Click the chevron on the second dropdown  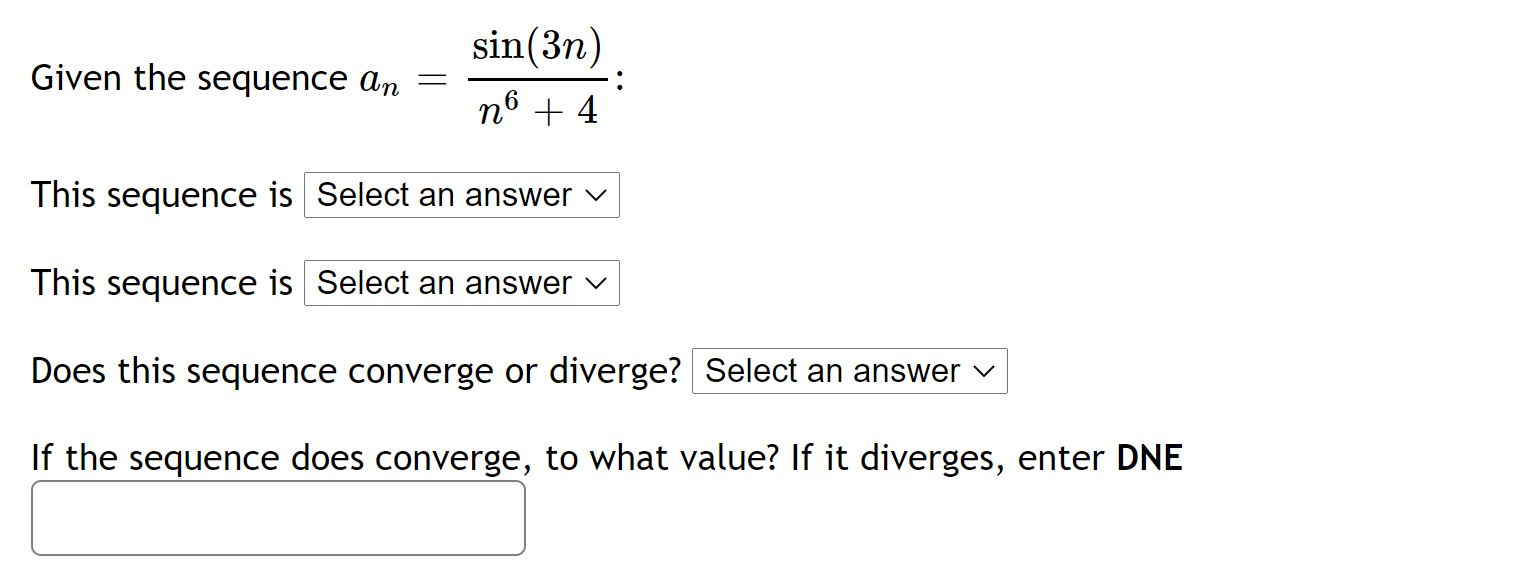tap(598, 283)
